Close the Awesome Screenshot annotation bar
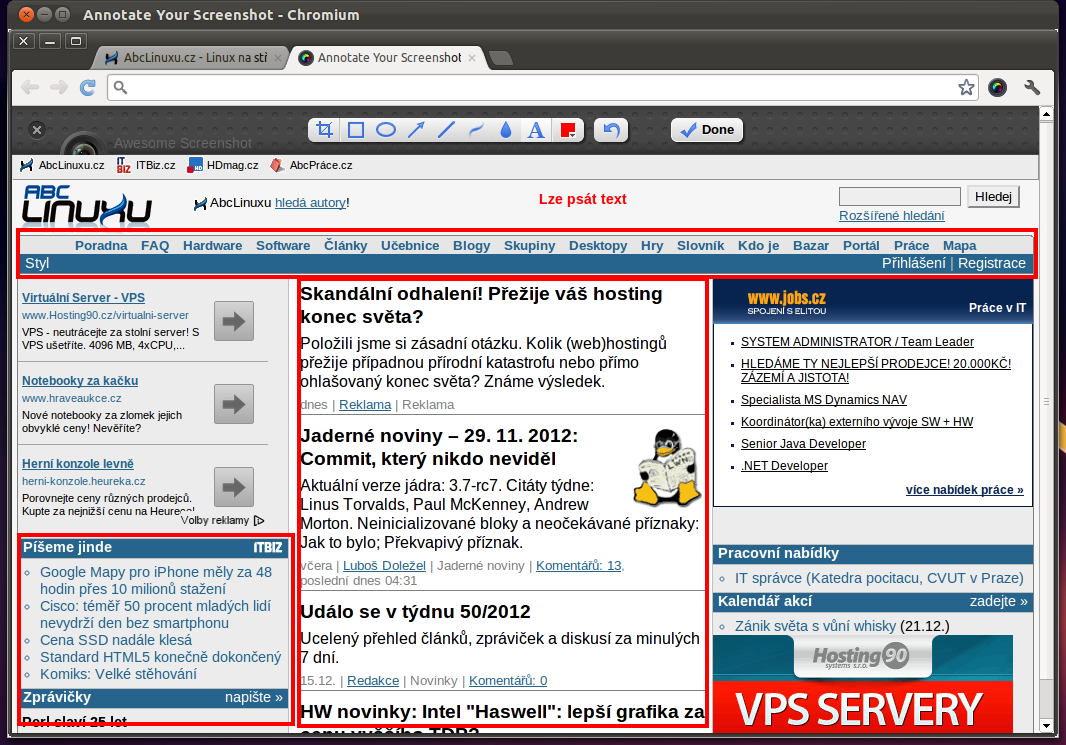The image size is (1066, 745). 37,129
